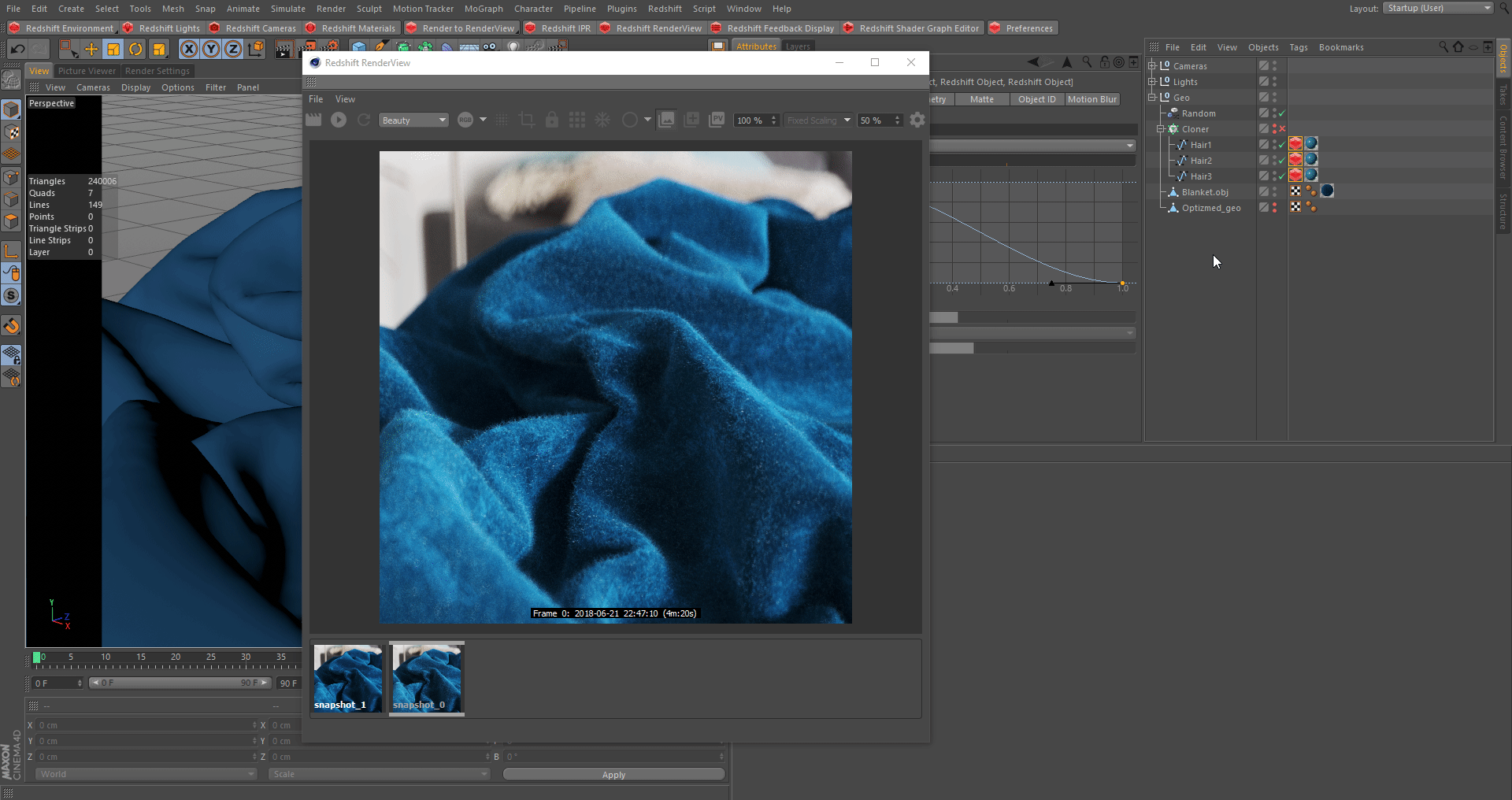Viewport: 1512px width, 800px height.
Task: Toggle Z axis lock
Action: tap(233, 49)
